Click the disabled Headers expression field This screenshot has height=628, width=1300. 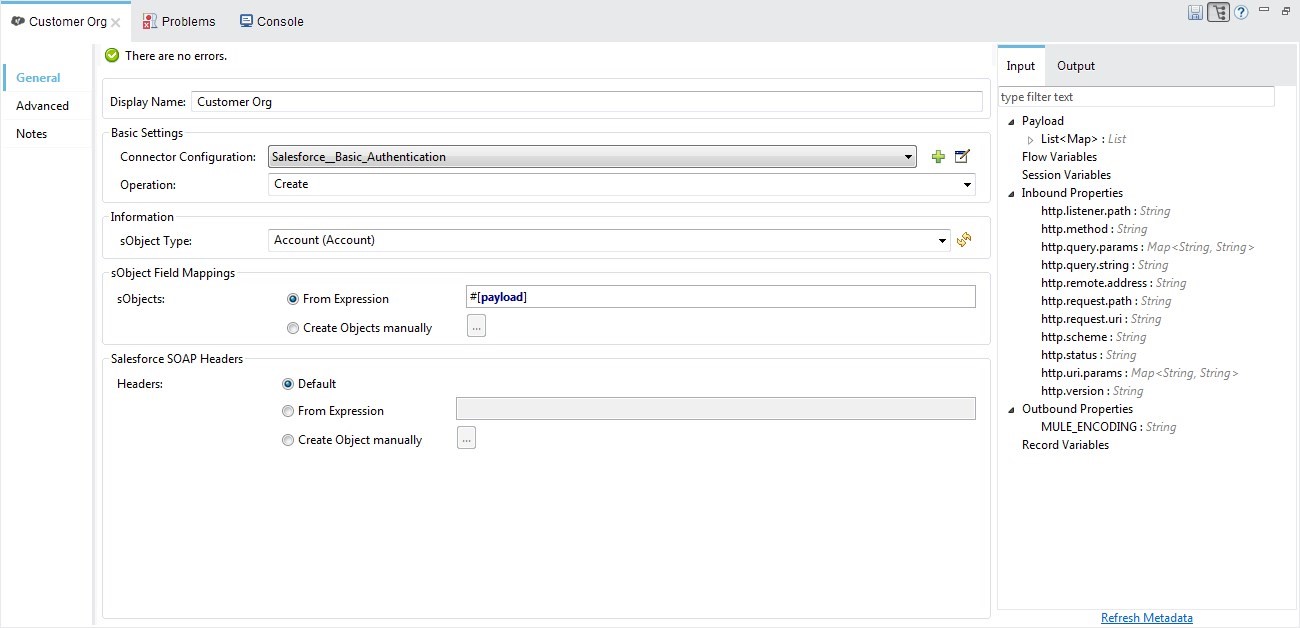(x=716, y=408)
